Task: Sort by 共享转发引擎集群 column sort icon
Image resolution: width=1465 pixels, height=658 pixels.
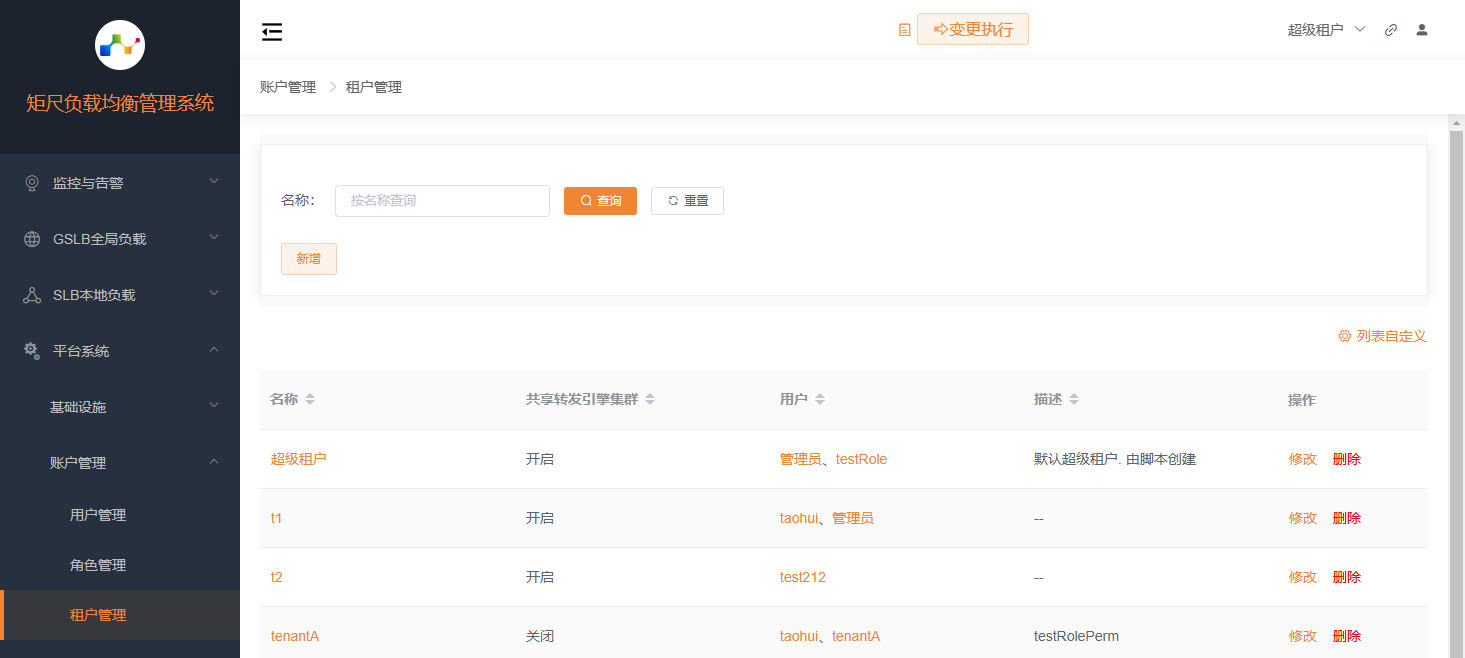Action: (x=650, y=400)
